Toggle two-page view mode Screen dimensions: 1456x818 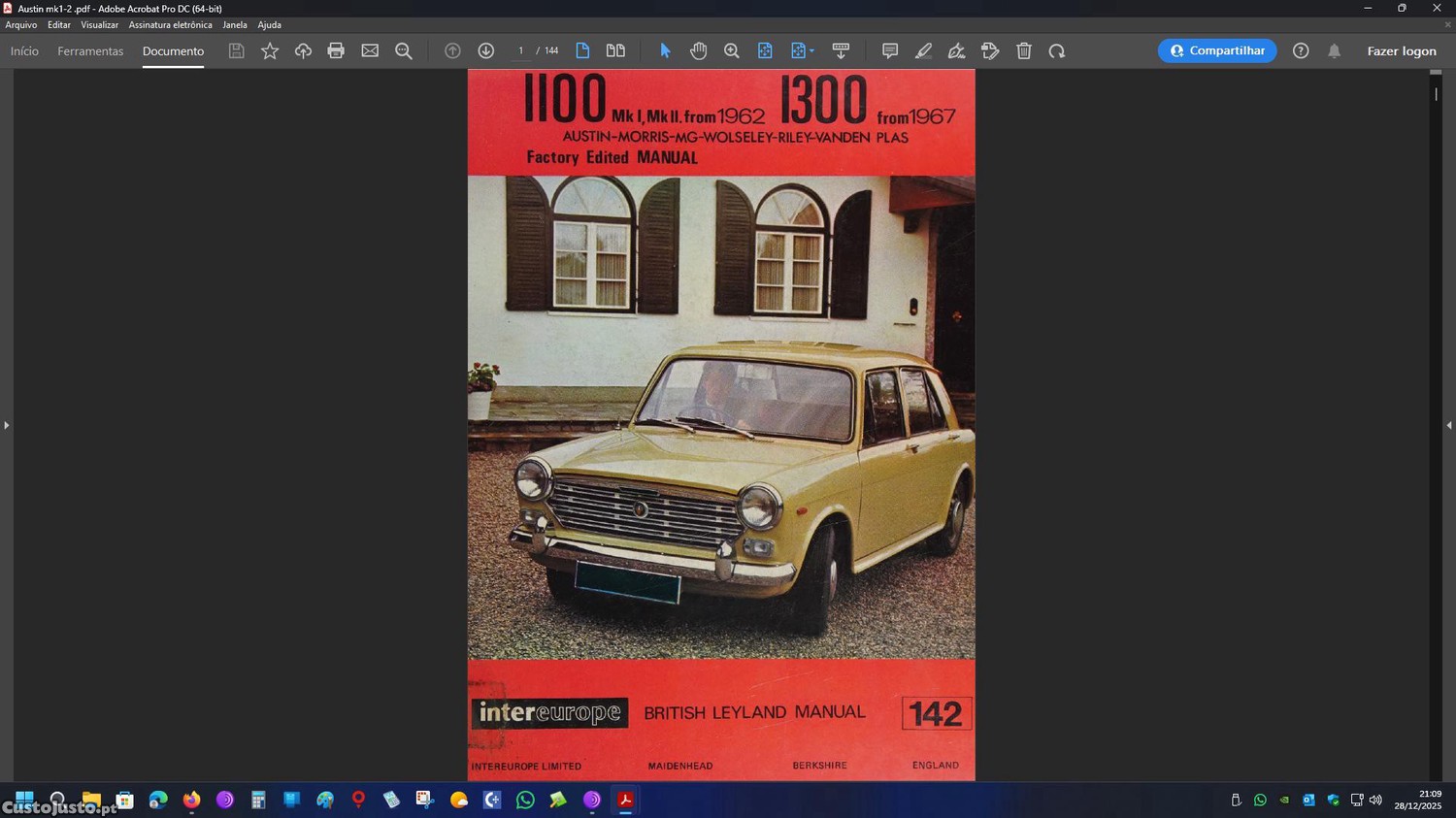point(615,51)
